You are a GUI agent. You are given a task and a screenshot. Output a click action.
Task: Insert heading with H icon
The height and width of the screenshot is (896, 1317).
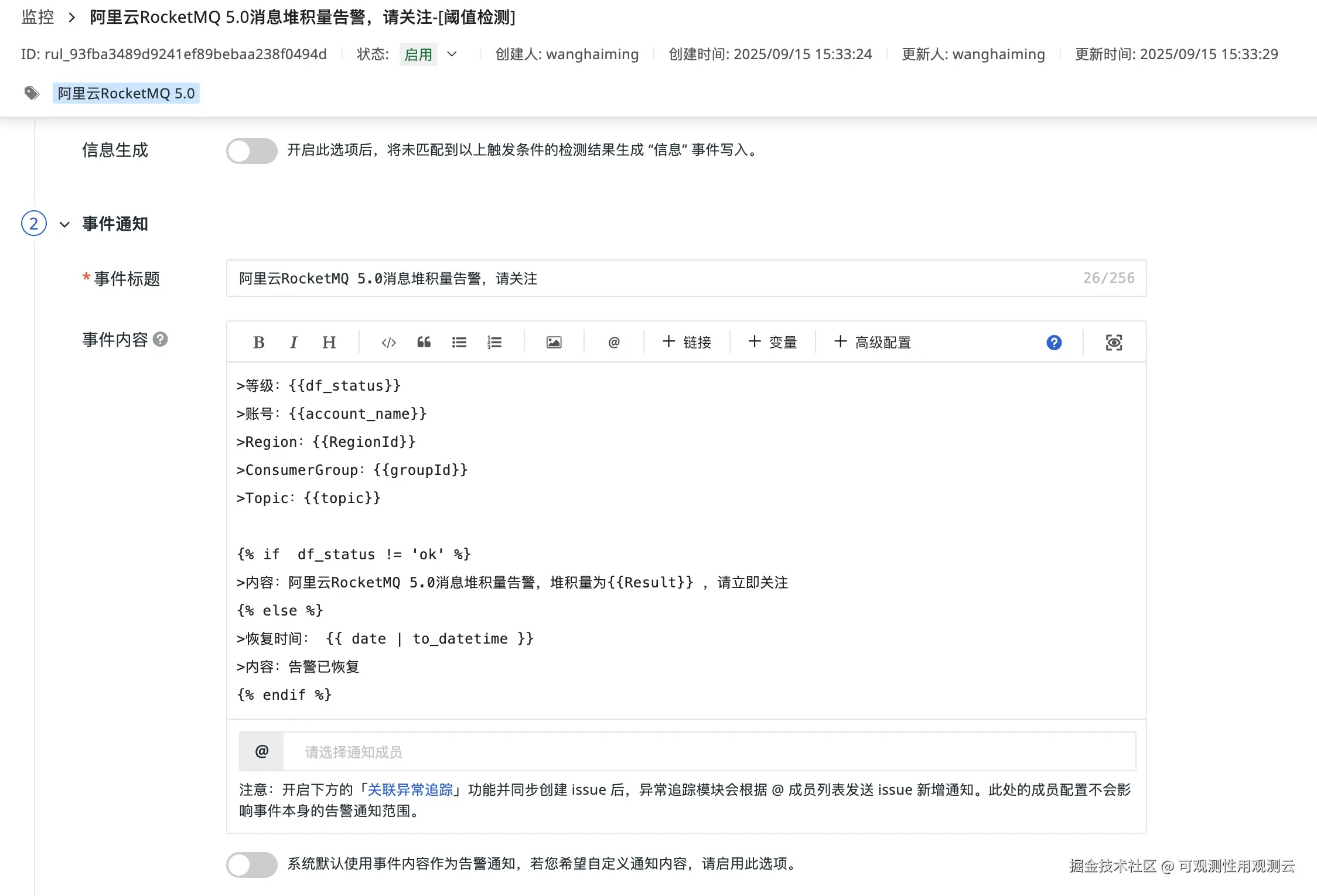329,343
